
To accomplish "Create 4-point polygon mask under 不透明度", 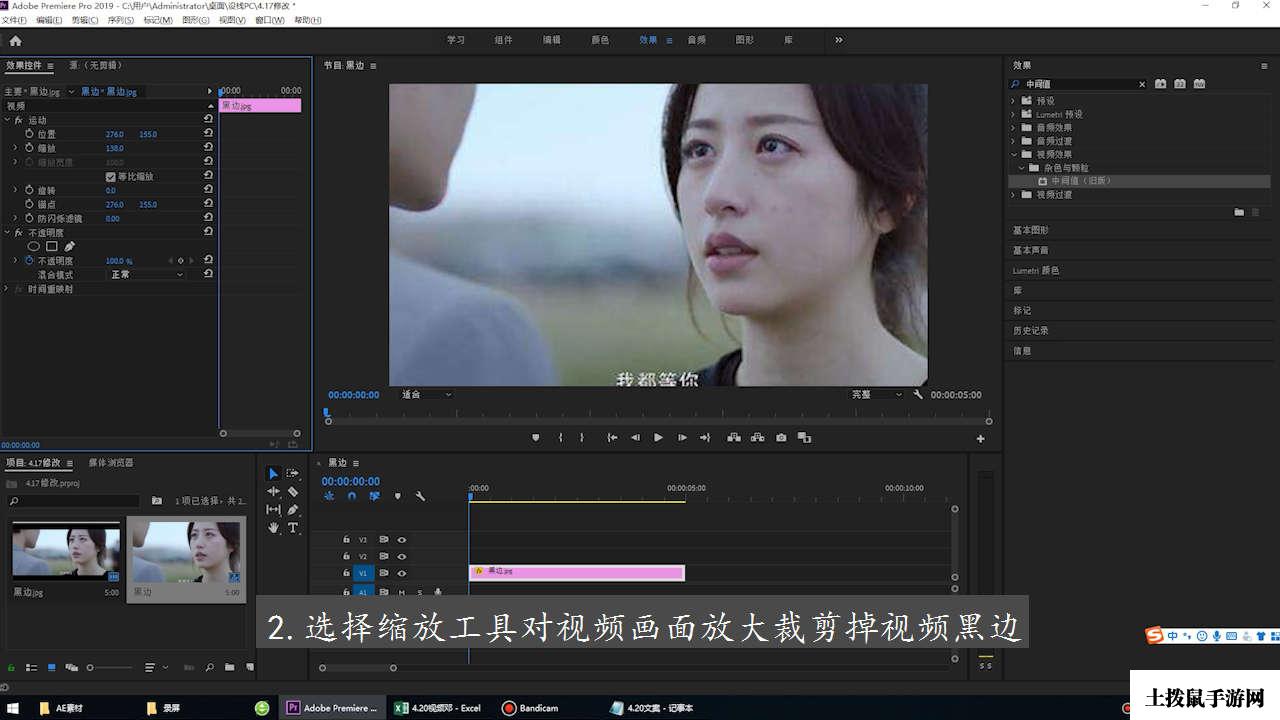I will click(x=52, y=246).
